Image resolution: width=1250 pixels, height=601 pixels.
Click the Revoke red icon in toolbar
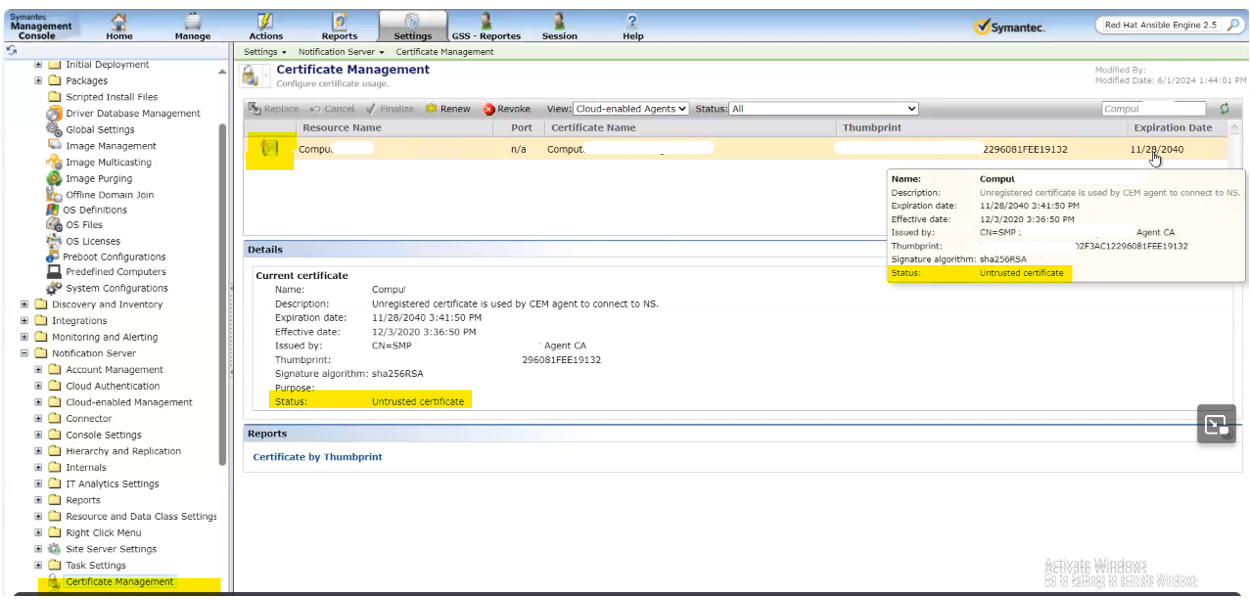coord(490,109)
